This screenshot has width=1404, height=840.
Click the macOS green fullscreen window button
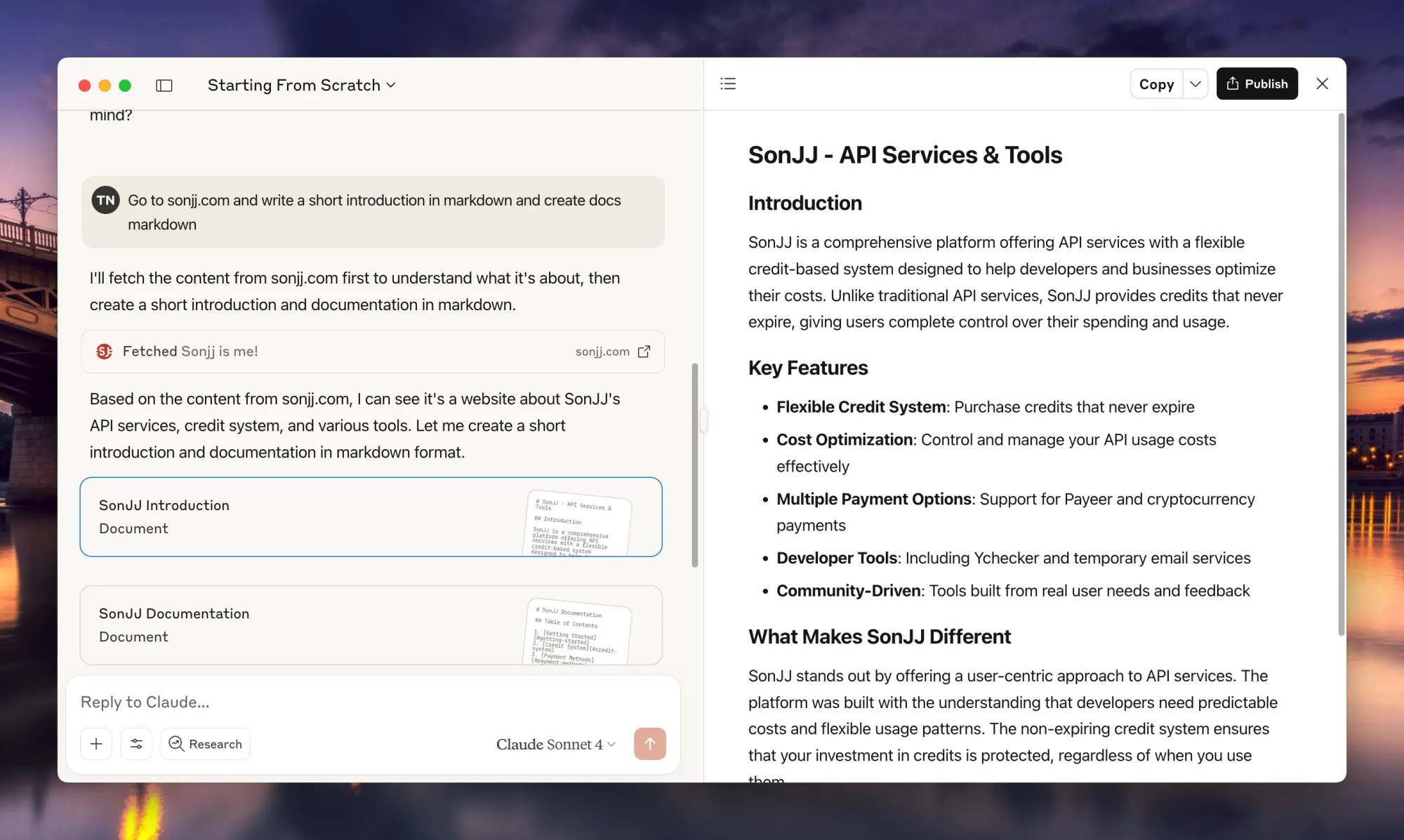point(125,85)
